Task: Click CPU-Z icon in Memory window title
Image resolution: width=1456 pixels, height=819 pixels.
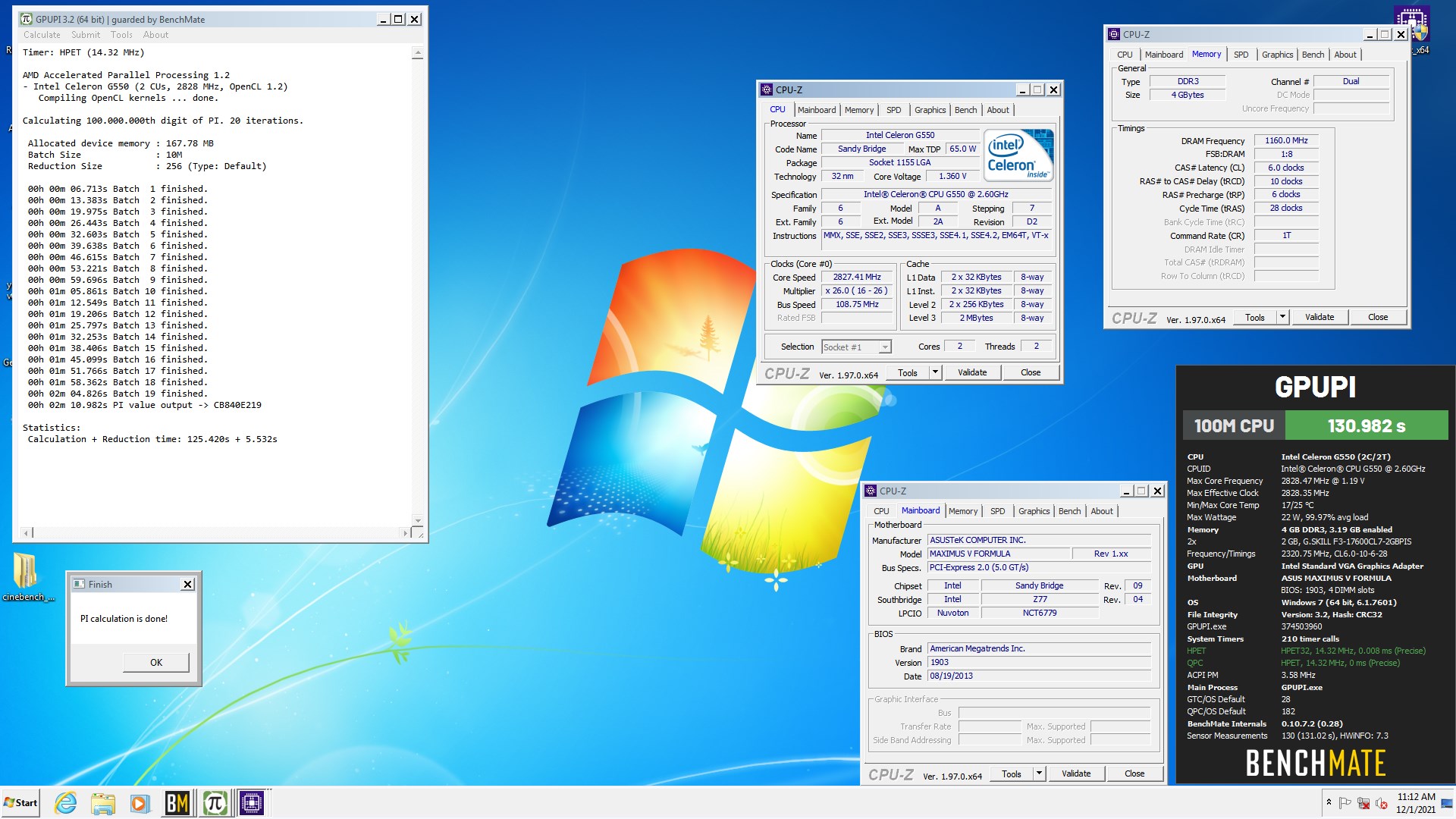Action: coord(1114,34)
